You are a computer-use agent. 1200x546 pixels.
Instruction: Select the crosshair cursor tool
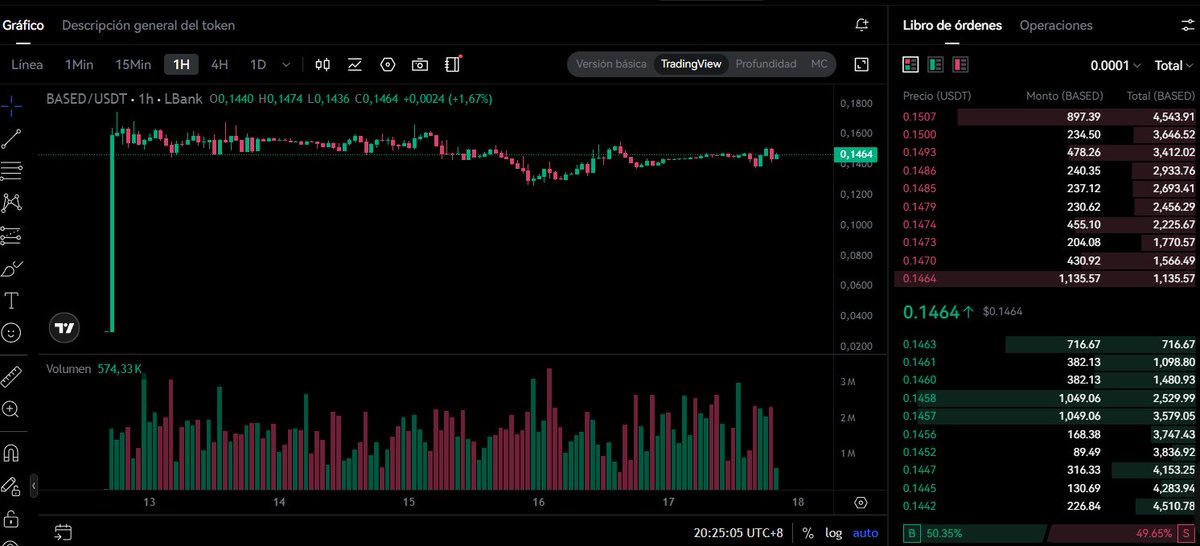tap(12, 105)
